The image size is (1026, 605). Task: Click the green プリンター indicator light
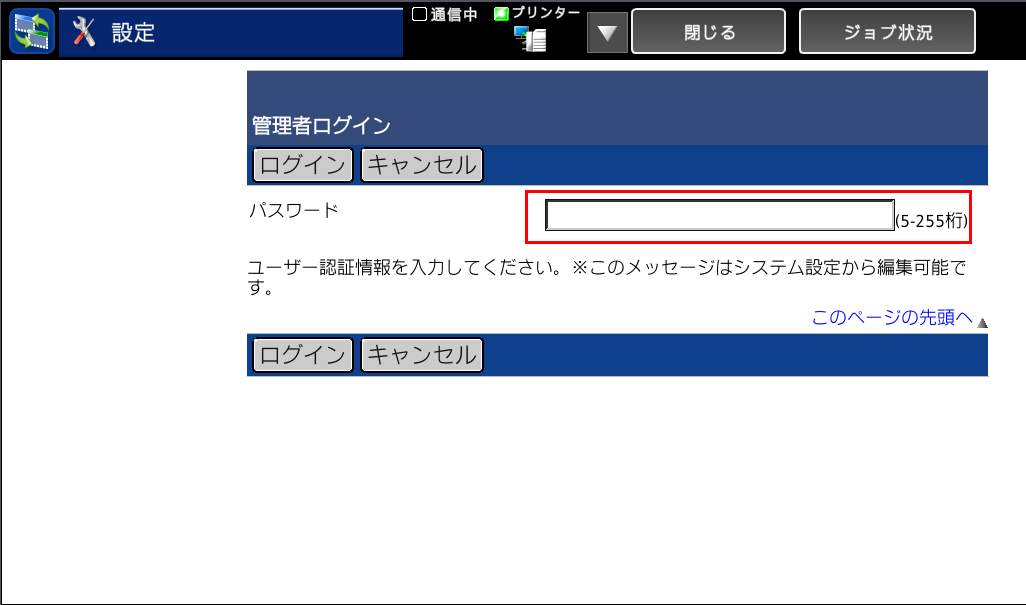502,14
